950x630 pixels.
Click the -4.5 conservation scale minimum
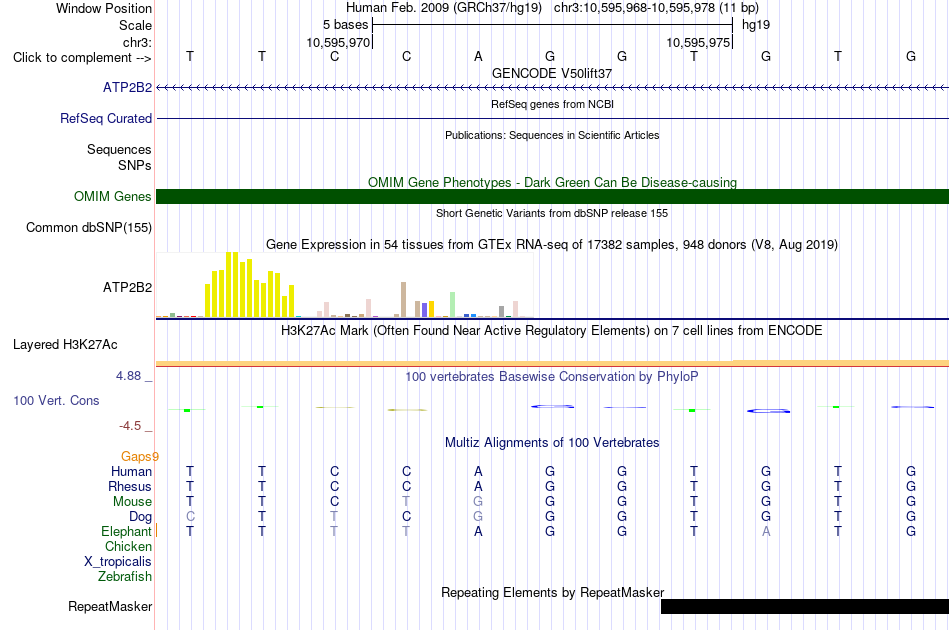tap(130, 426)
